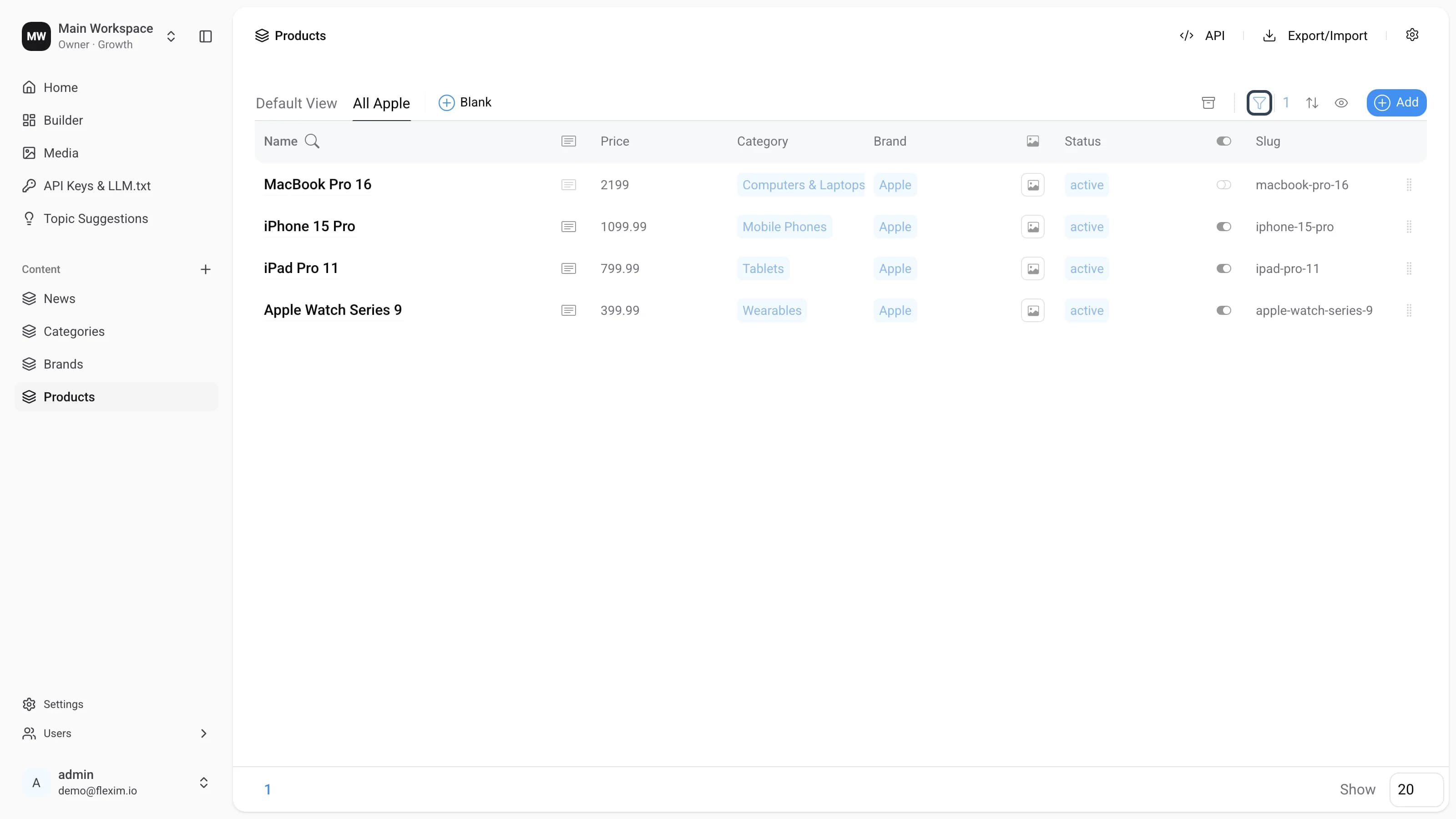Open Mobile Phones category tag
The width and height of the screenshot is (1456, 819).
pyautogui.click(x=784, y=227)
